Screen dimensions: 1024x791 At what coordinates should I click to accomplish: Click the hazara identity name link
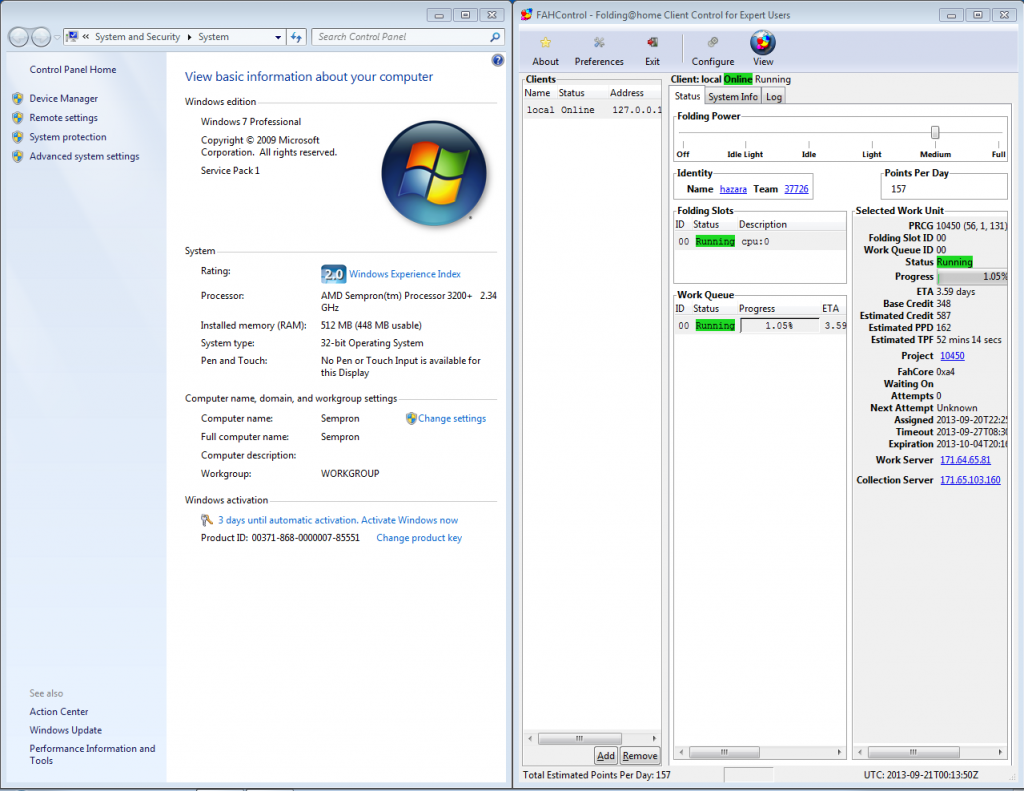click(x=733, y=189)
